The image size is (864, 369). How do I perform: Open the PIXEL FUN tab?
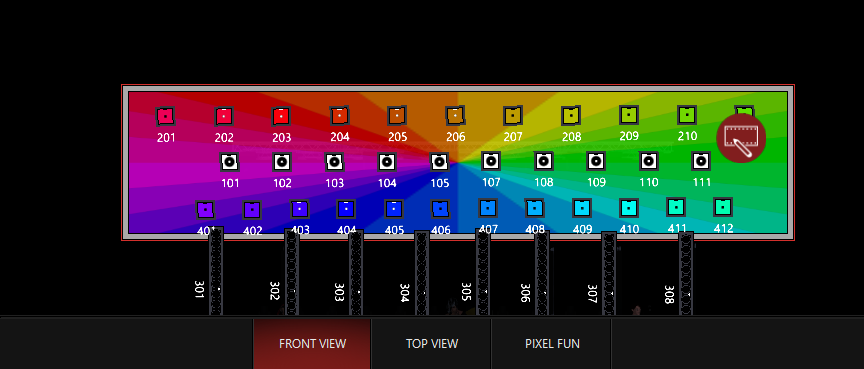[552, 344]
